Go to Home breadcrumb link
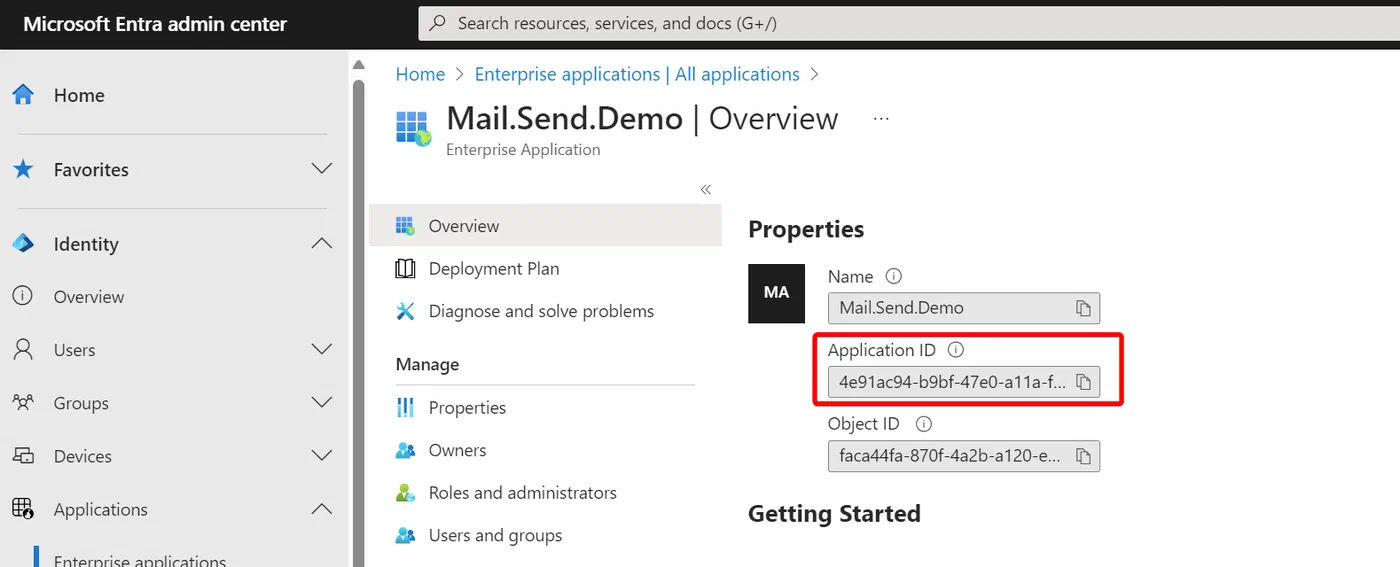1400x567 pixels. pos(420,74)
